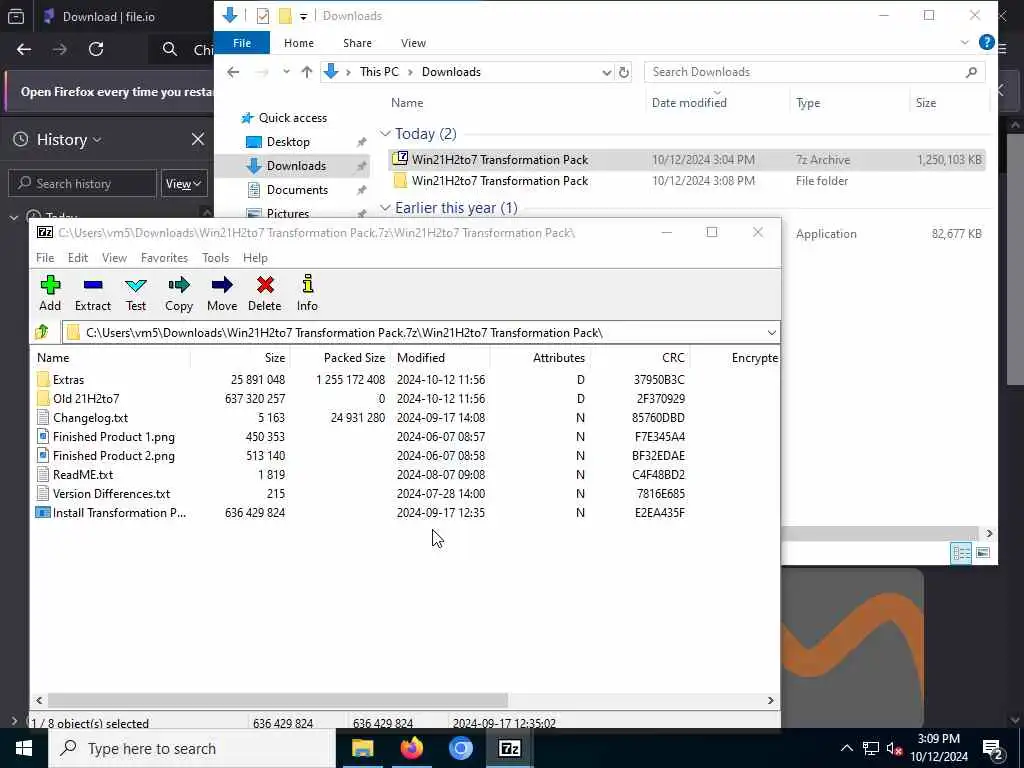Open the Tools menu in 7-Zip

(216, 257)
